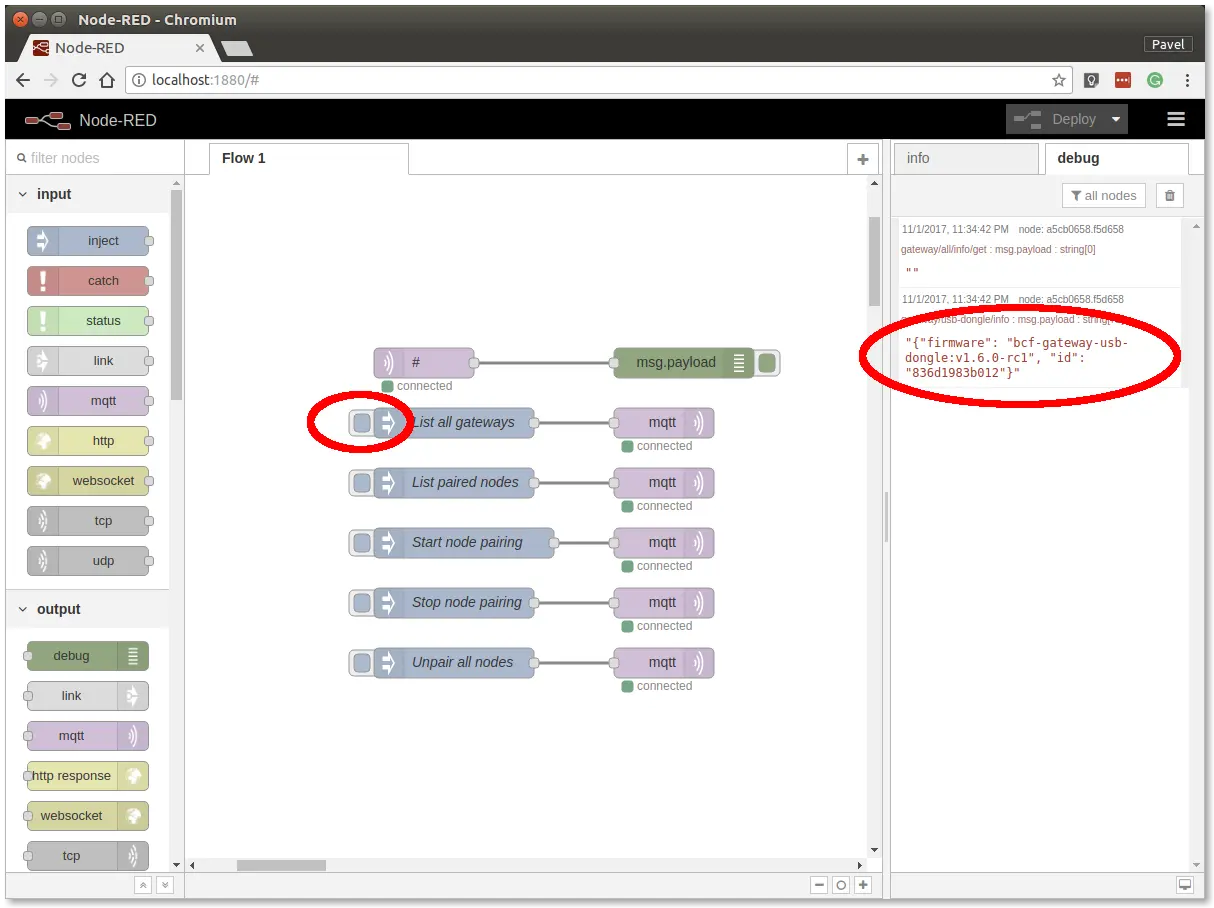Close the Node-RED browser tab
The height and width of the screenshot is (908, 1214).
pos(200,47)
